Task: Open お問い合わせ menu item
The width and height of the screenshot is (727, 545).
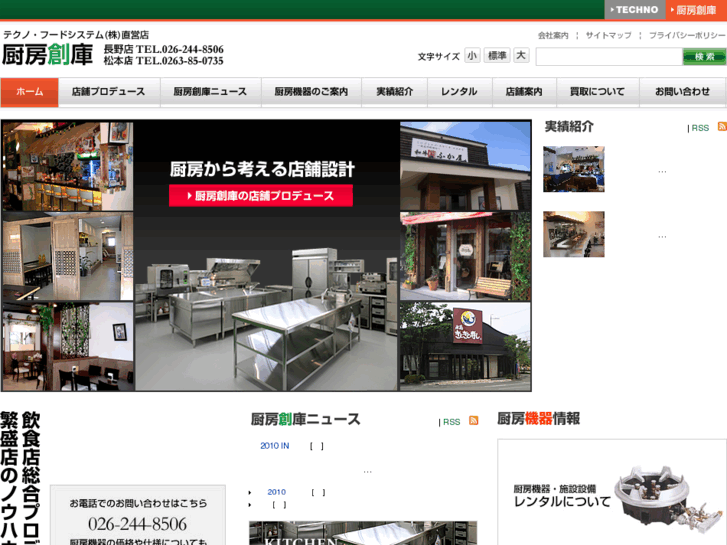Action: [682, 92]
